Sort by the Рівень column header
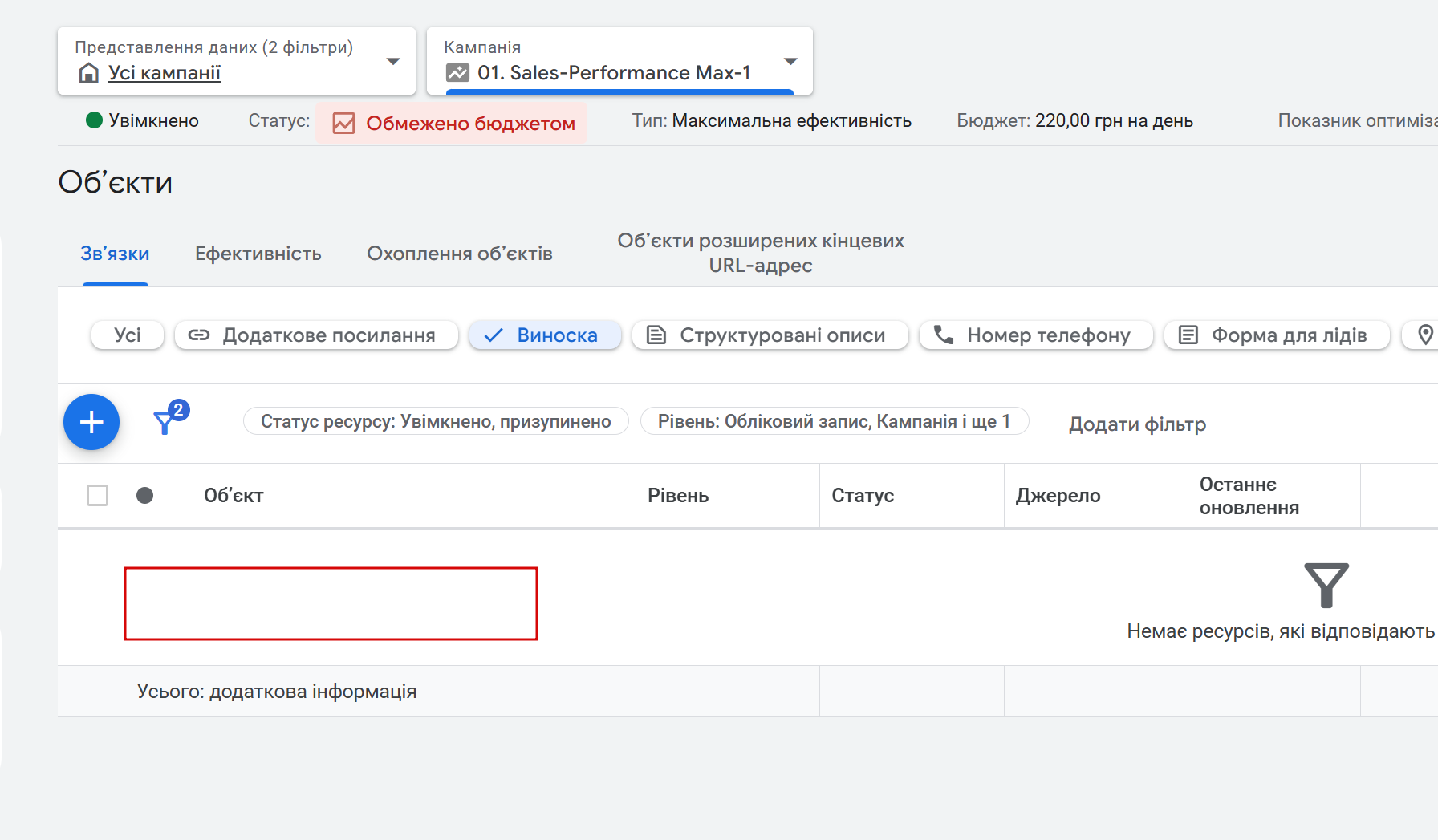The image size is (1438, 840). 678,496
